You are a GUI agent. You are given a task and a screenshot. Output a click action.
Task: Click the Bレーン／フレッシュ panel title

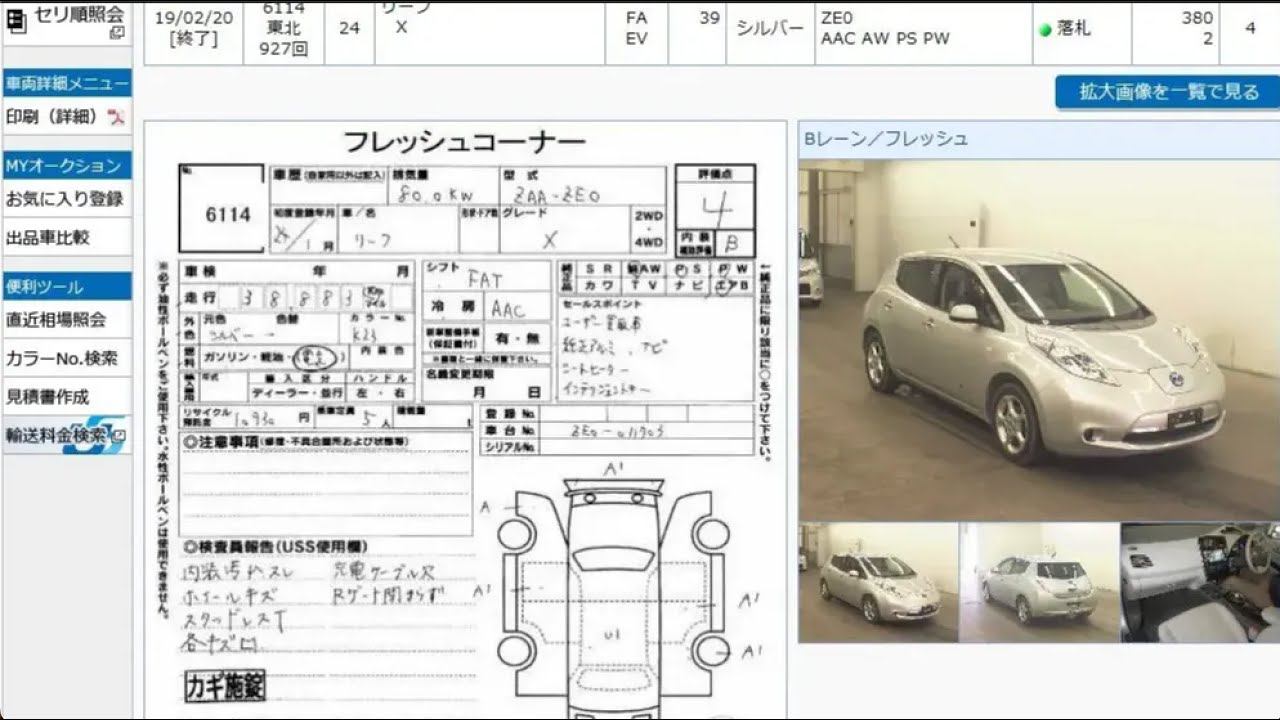[886, 139]
